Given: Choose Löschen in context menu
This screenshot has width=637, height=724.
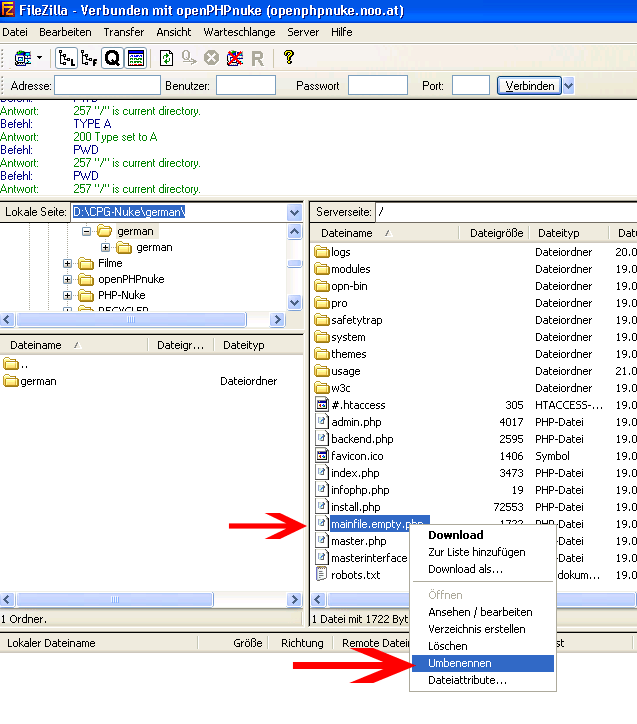Looking at the screenshot, I should click(482, 646).
